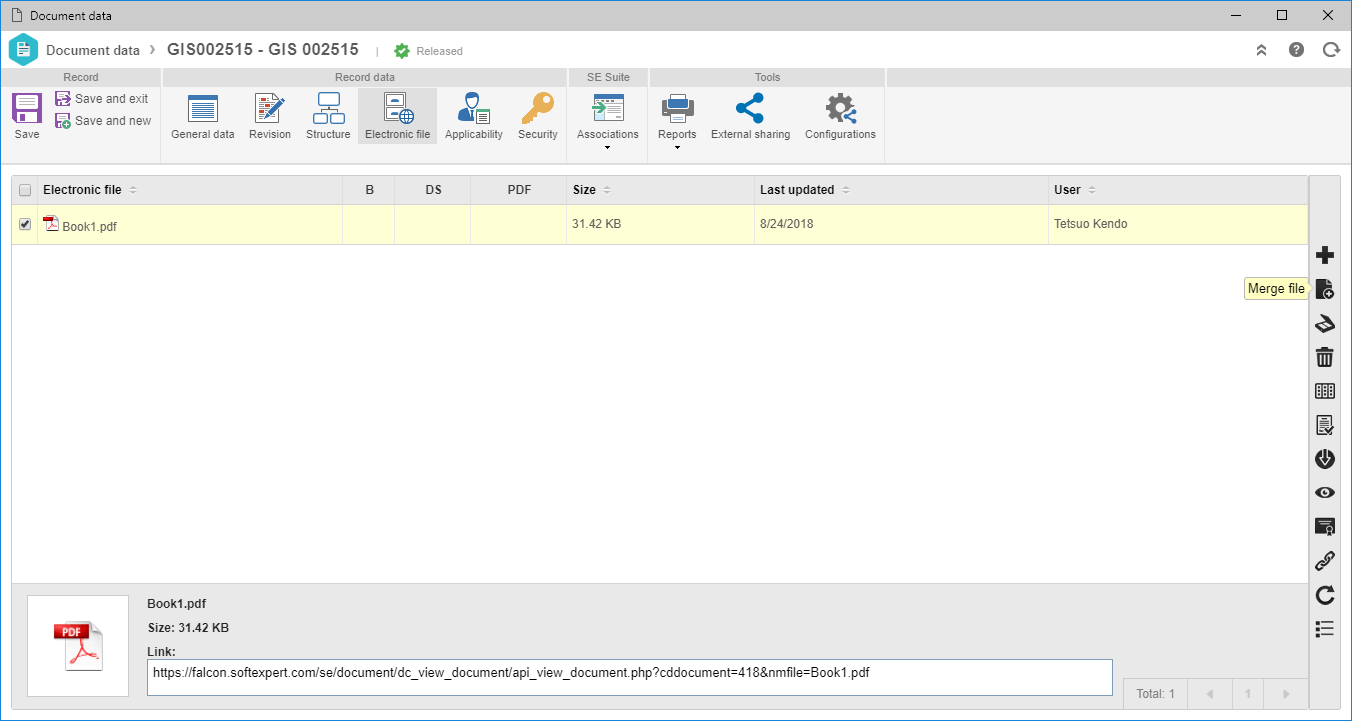Uncheck the Book1.pdf row checkbox
Screen dimensions: 1352x721
pyautogui.click(x=25, y=224)
